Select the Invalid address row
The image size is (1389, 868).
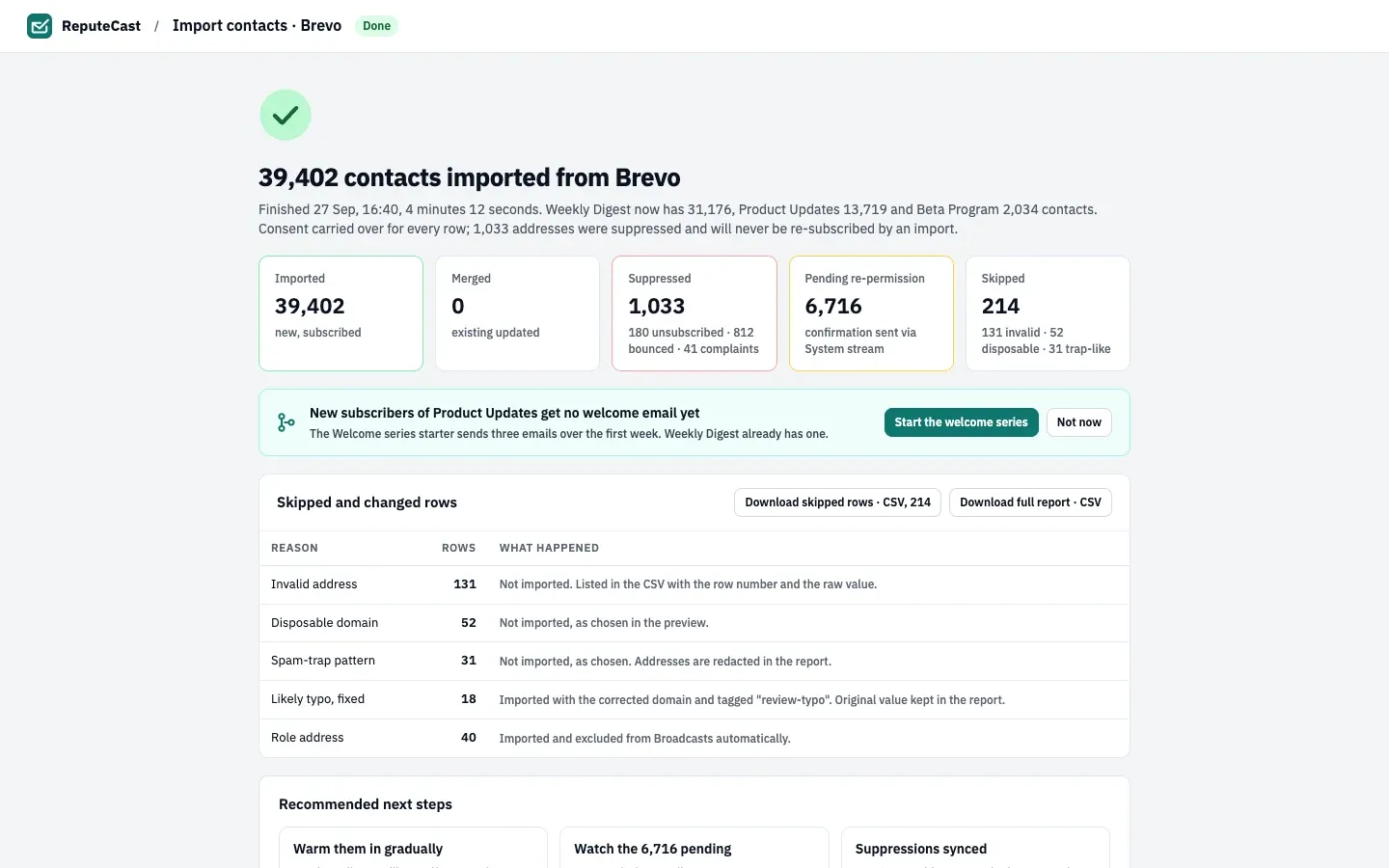[694, 584]
